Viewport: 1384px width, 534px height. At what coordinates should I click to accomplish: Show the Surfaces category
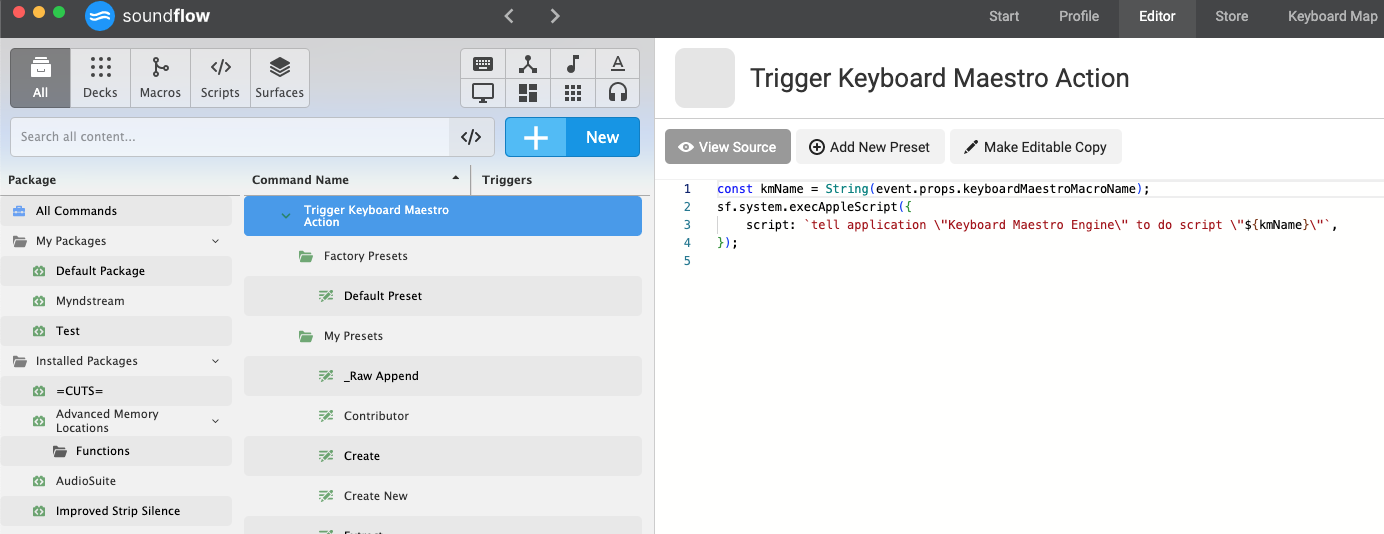(x=280, y=78)
